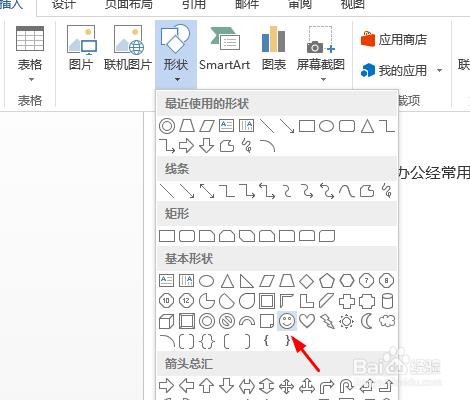Open the 引用 references tab
Viewport: 470px width, 400px height.
pyautogui.click(x=194, y=5)
